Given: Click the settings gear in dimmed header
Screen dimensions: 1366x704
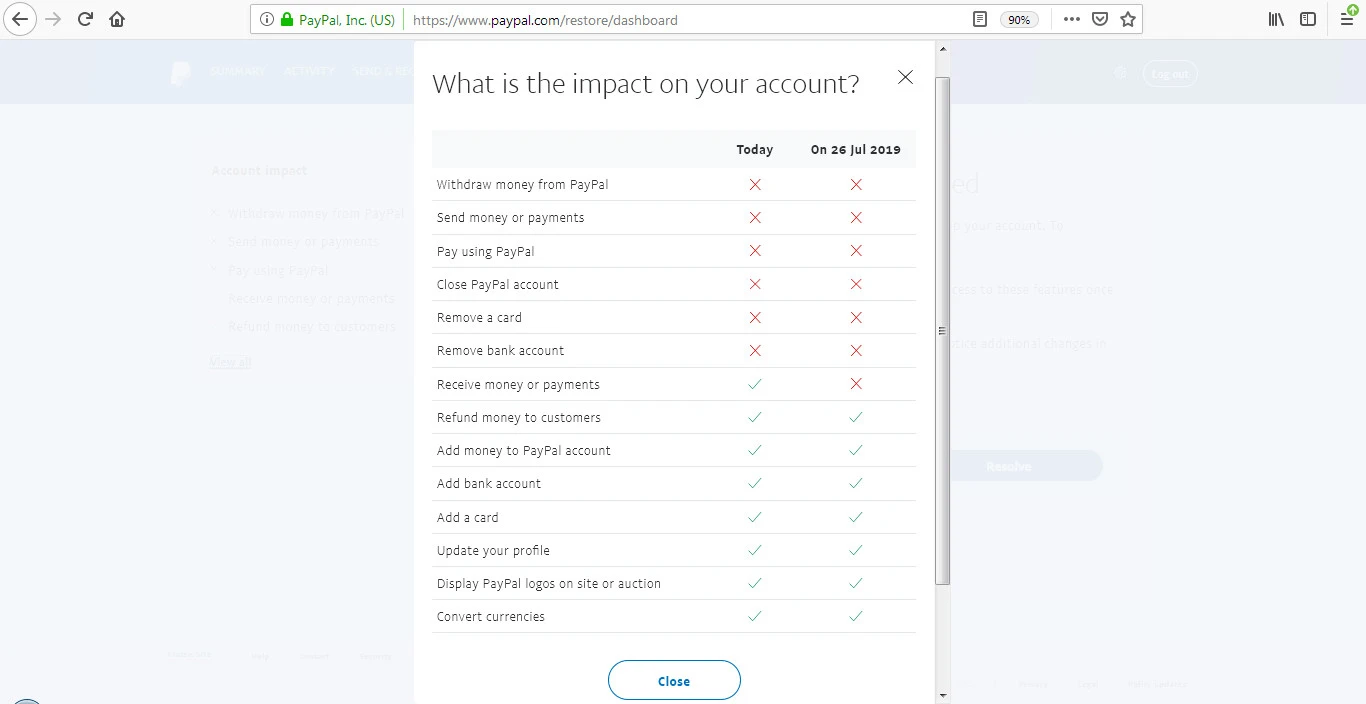Looking at the screenshot, I should click(x=1120, y=73).
